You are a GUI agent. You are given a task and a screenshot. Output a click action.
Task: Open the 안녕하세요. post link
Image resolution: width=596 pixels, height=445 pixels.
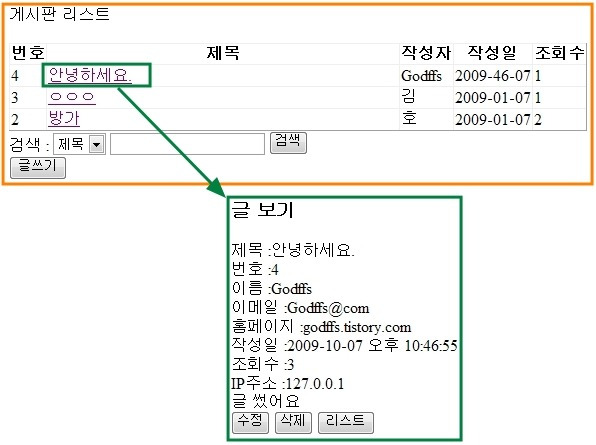click(90, 75)
